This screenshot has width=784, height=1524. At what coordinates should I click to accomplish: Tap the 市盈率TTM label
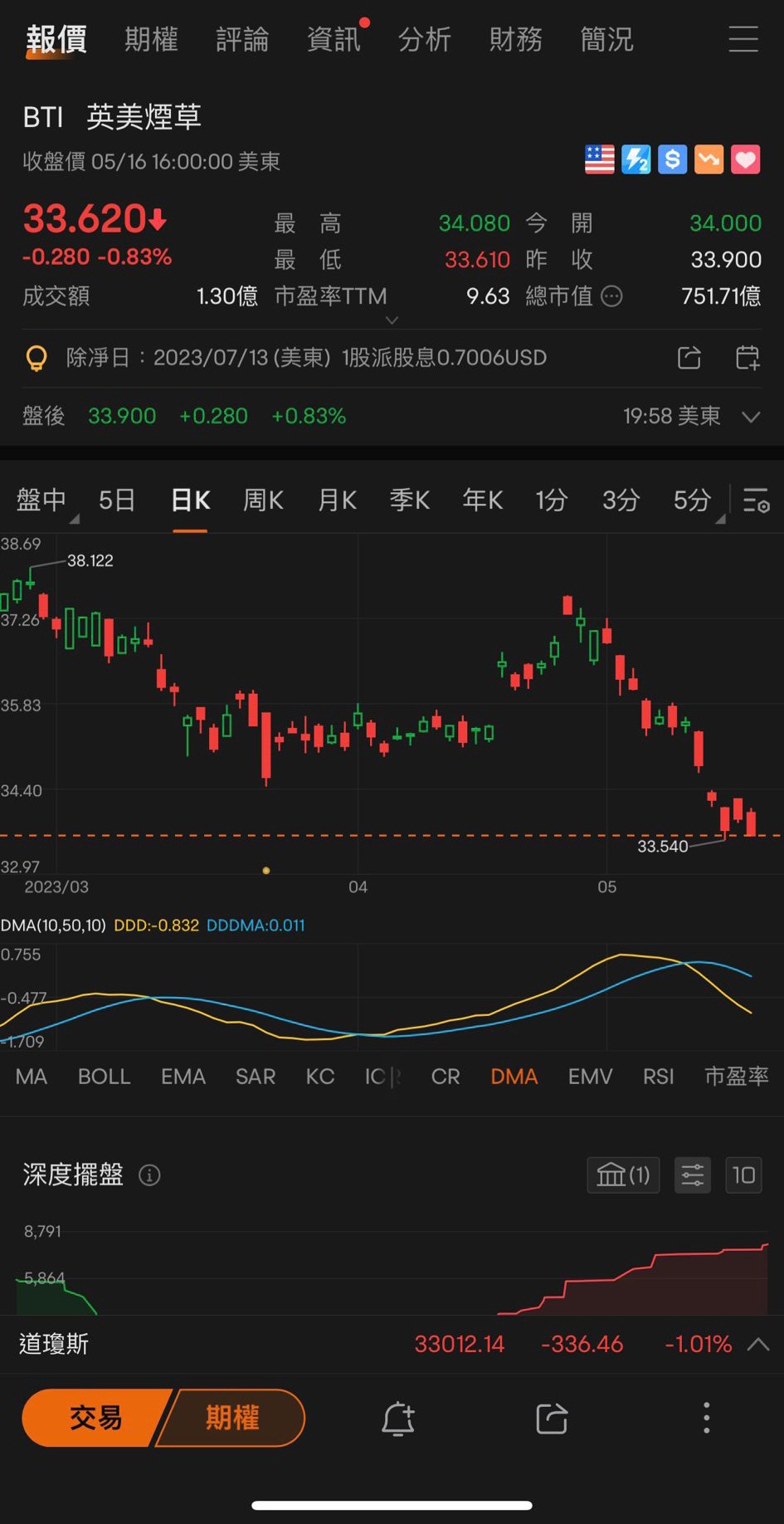[x=331, y=296]
